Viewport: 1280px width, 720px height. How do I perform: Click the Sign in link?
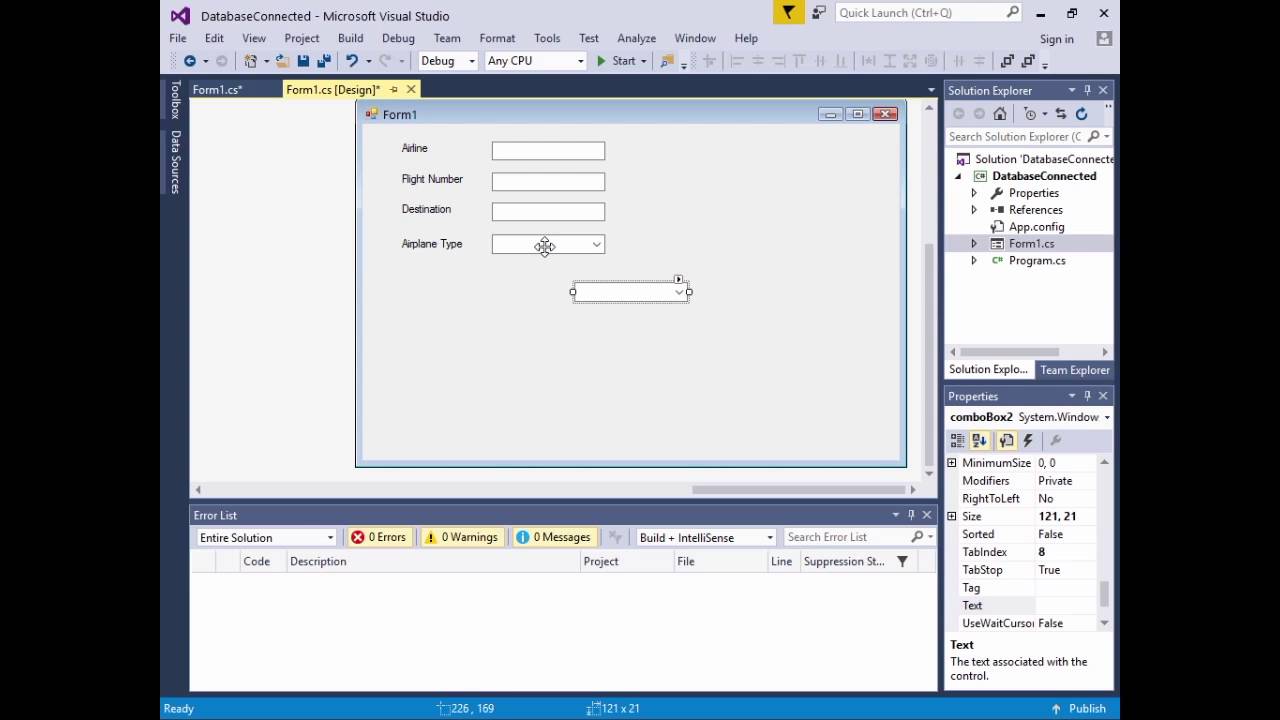click(x=1056, y=39)
